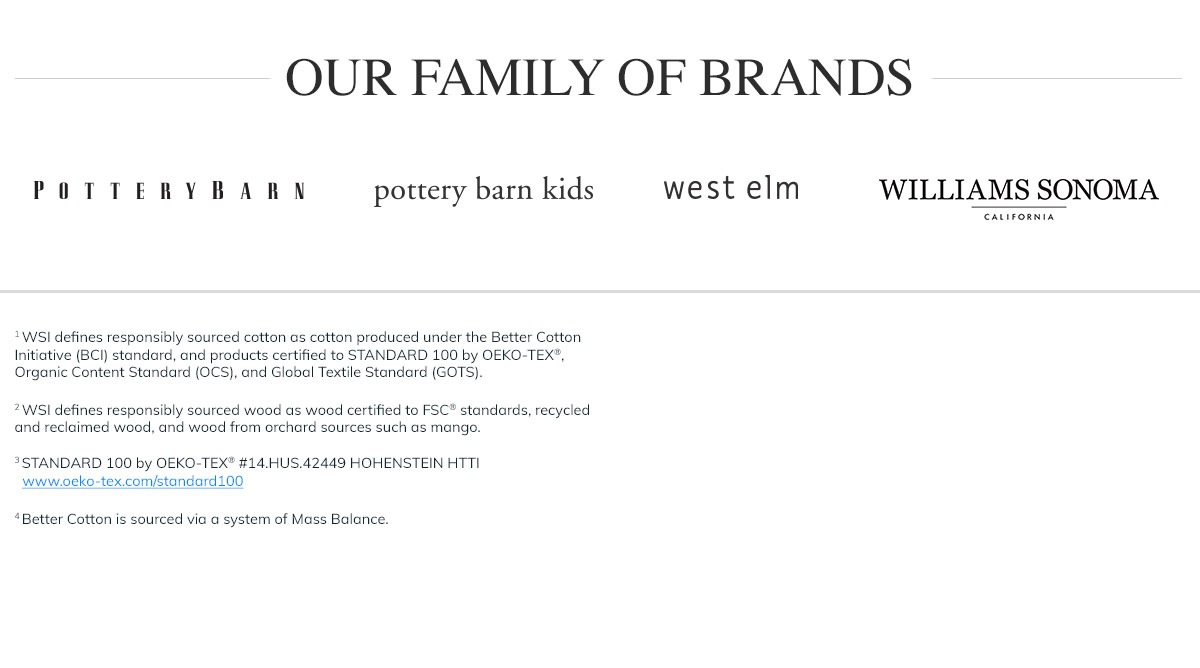Click the superscript 1 footnote marker
1200x668 pixels.
click(x=17, y=334)
